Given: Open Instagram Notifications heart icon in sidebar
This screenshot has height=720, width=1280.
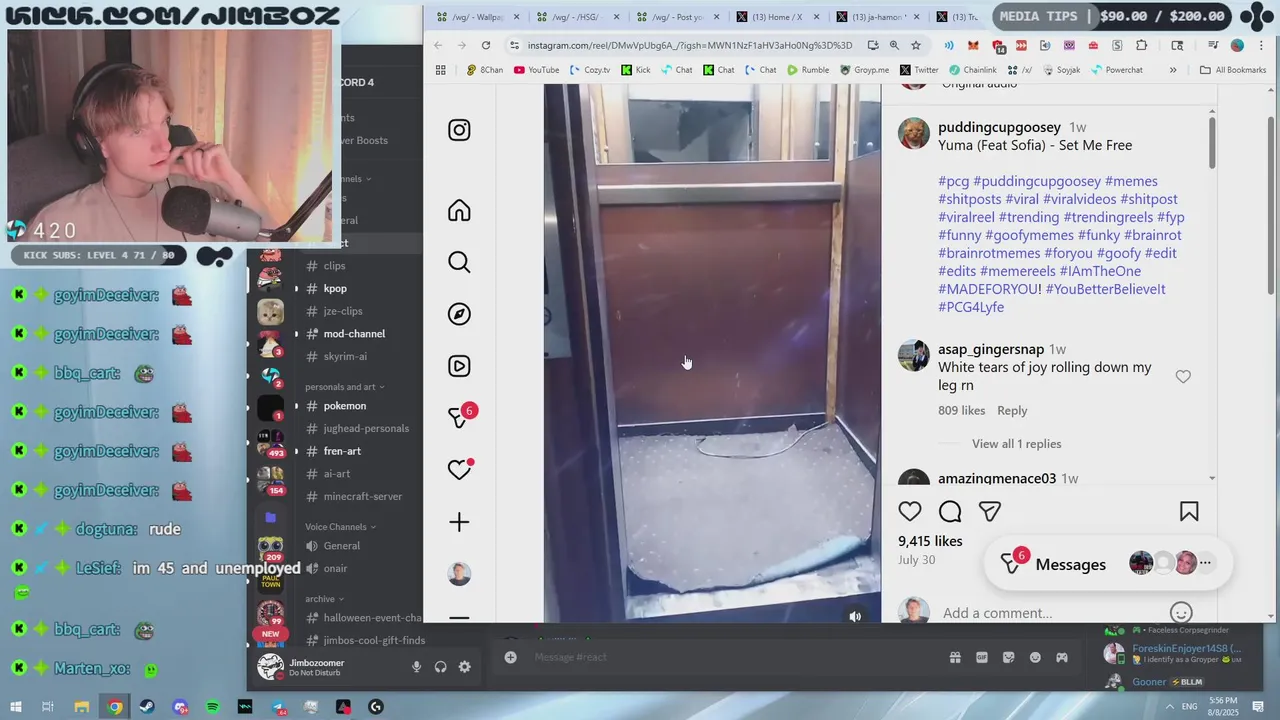Looking at the screenshot, I should (x=459, y=470).
